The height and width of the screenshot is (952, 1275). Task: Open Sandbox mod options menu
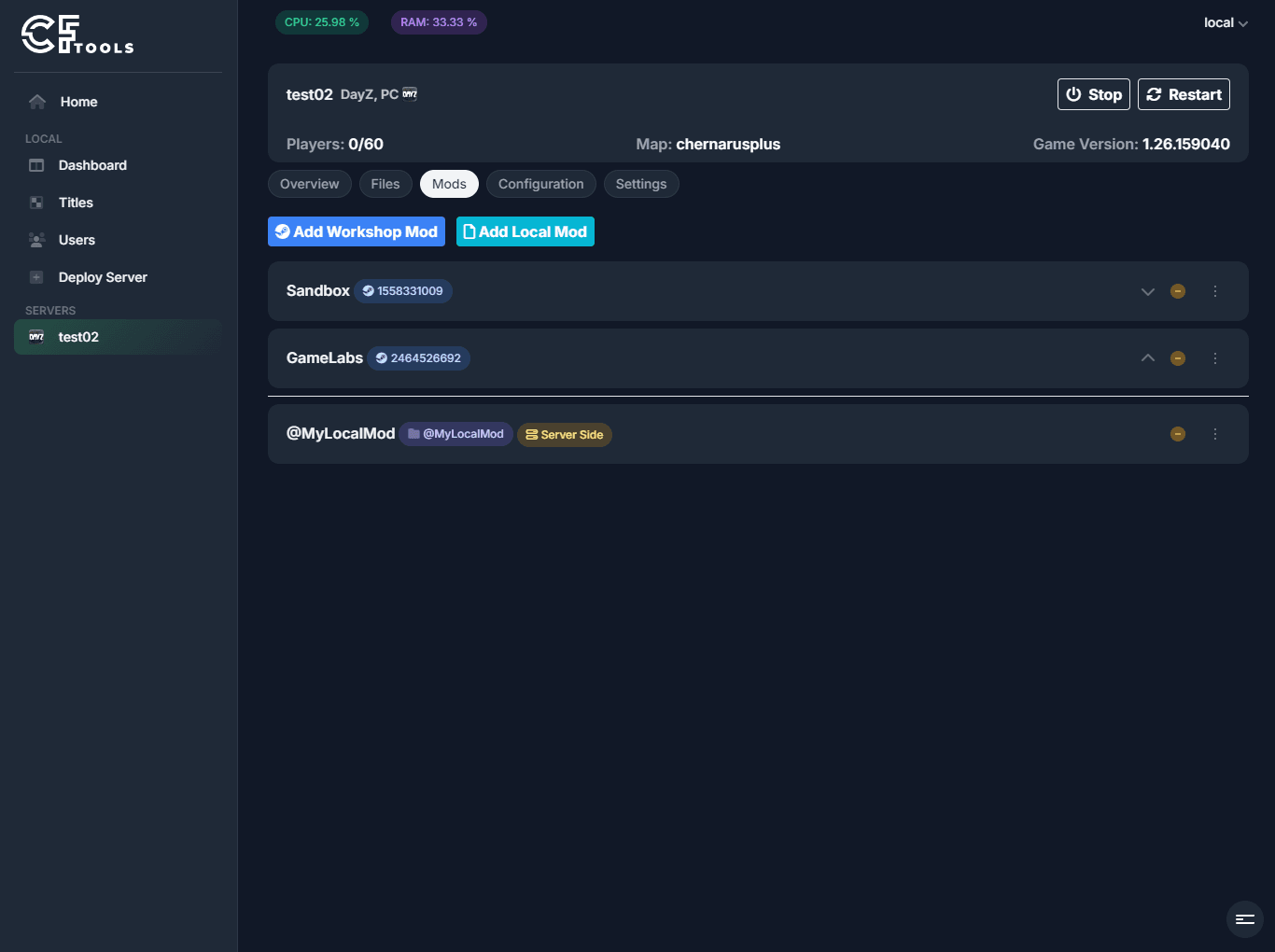[1215, 291]
